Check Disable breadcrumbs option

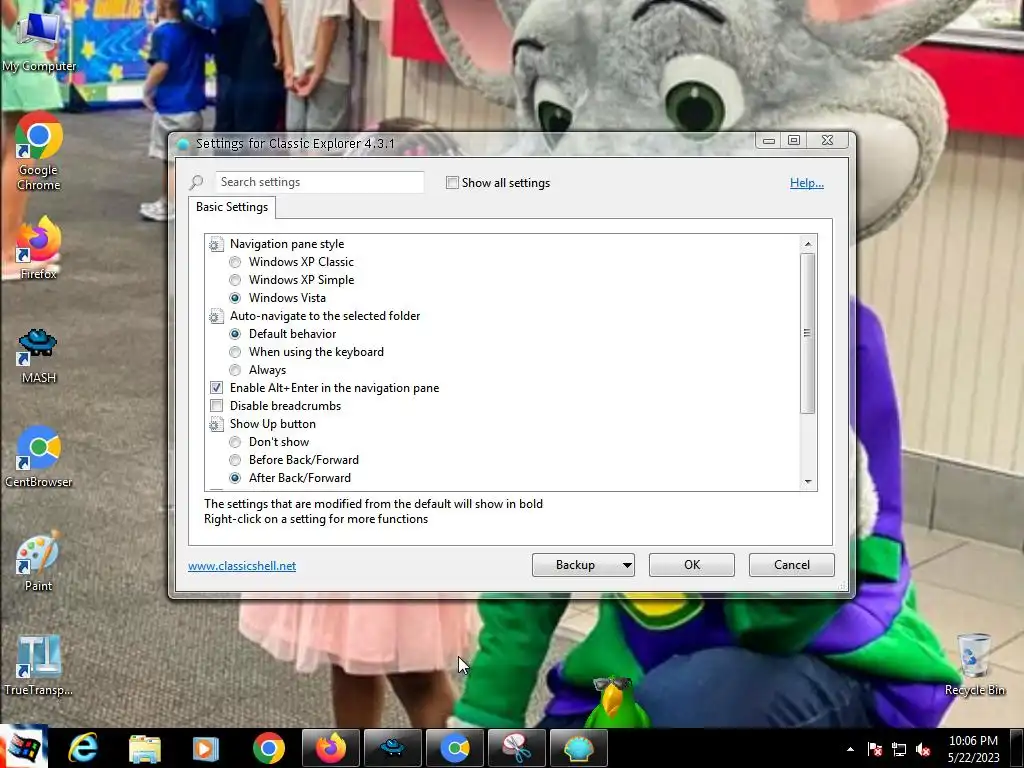[216, 406]
